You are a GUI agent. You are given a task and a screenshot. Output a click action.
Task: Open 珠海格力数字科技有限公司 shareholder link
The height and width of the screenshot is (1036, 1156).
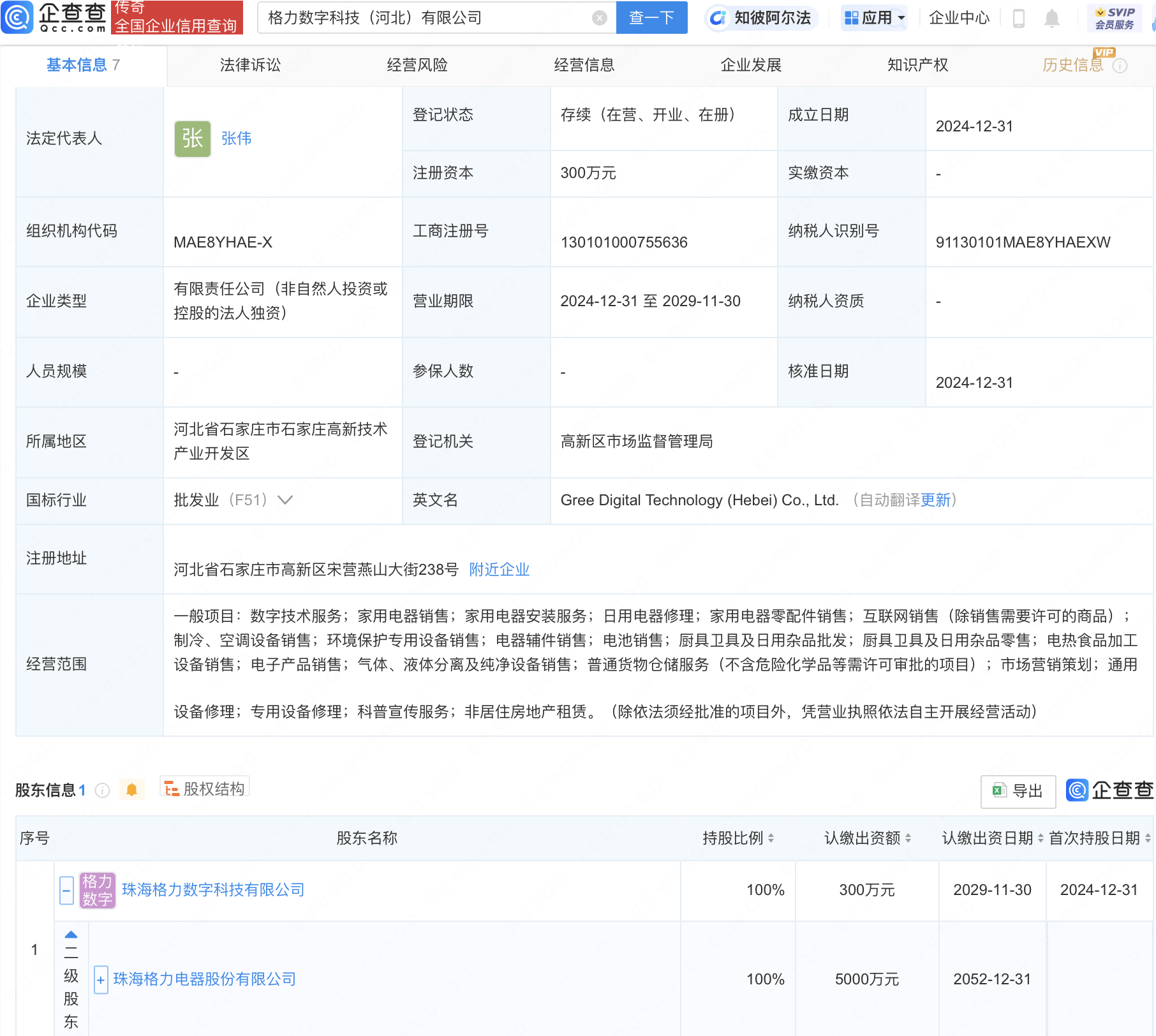213,890
